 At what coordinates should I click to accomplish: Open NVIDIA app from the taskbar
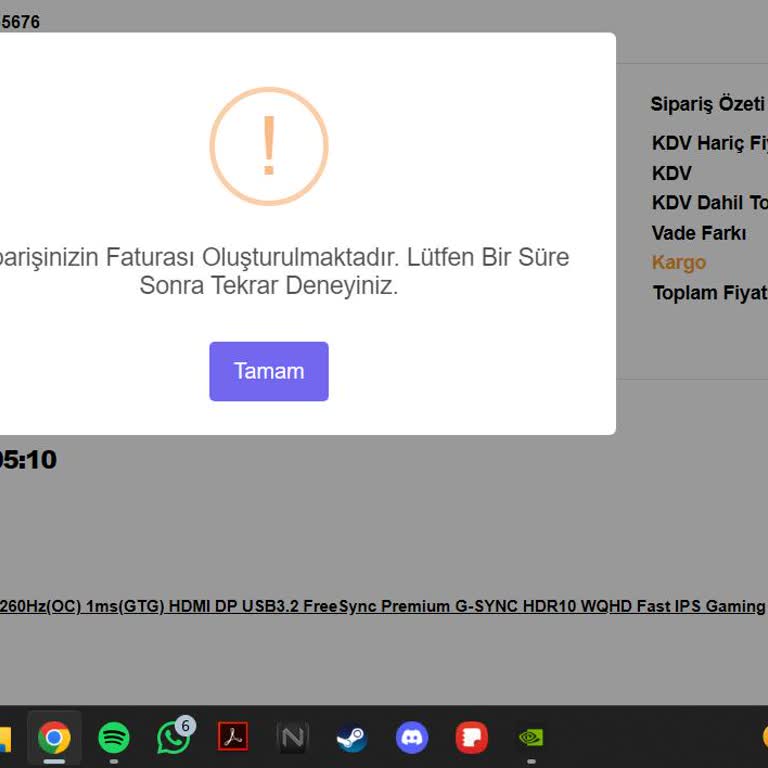[x=531, y=737]
